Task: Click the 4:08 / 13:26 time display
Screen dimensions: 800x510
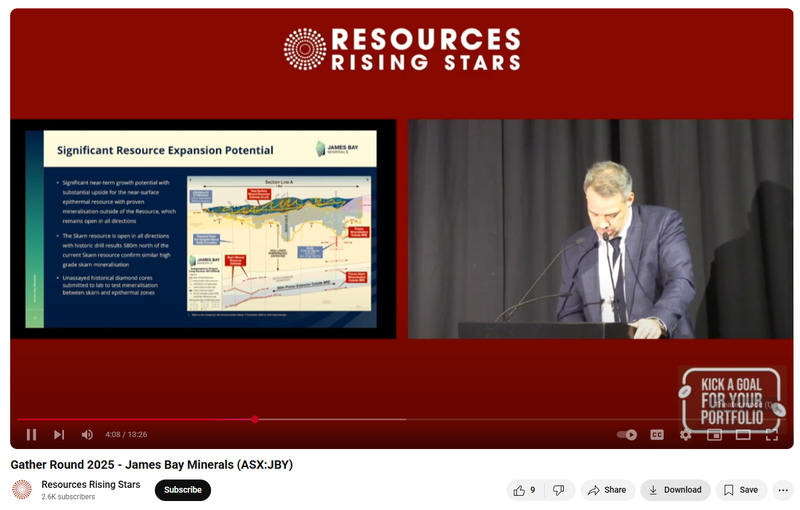Action: [x=126, y=435]
